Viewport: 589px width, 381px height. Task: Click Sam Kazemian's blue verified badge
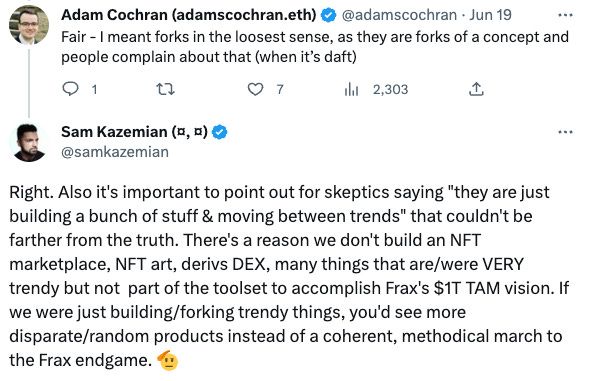[220, 132]
